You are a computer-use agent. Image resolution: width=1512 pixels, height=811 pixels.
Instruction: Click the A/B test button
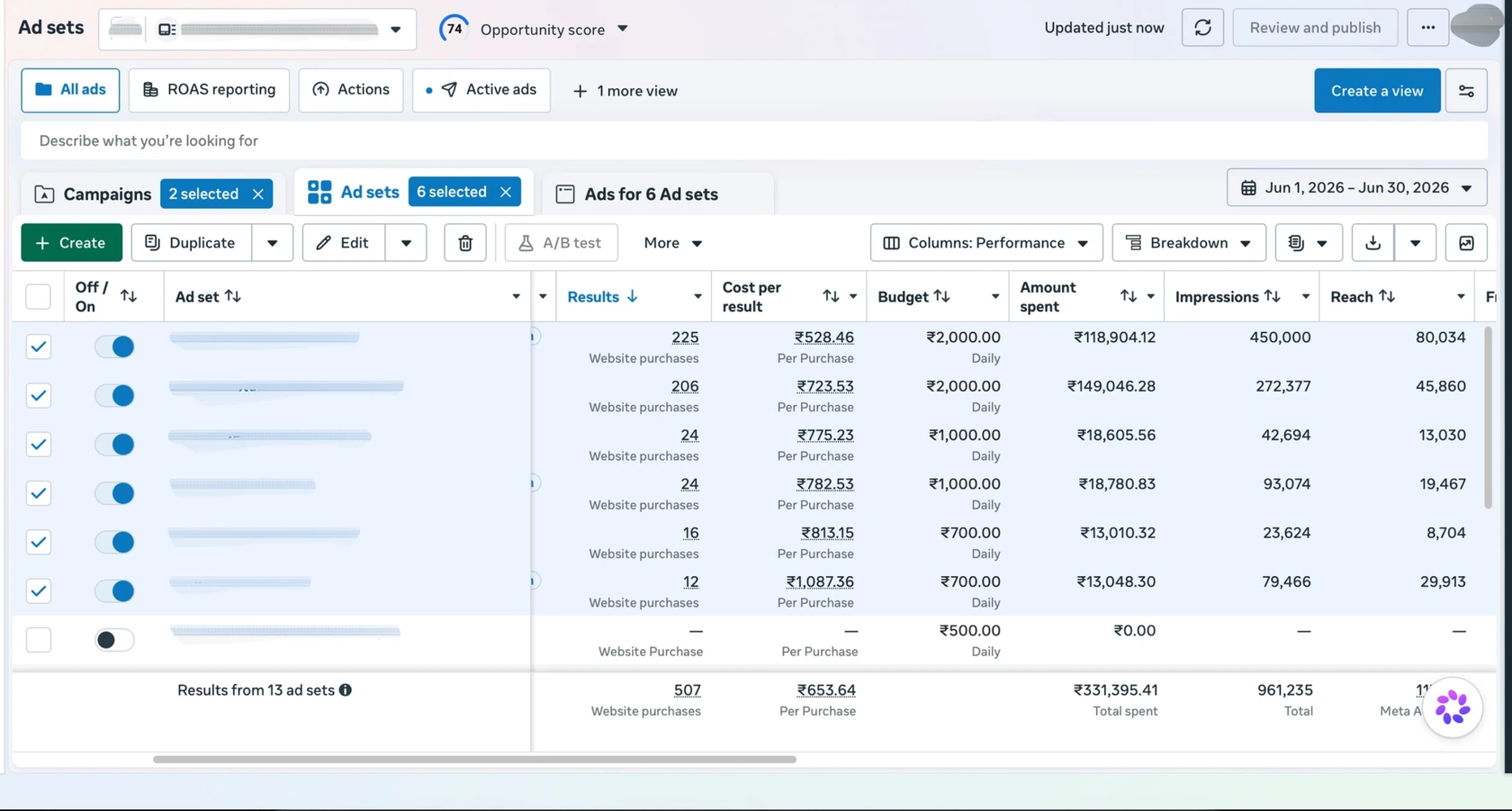pos(561,243)
